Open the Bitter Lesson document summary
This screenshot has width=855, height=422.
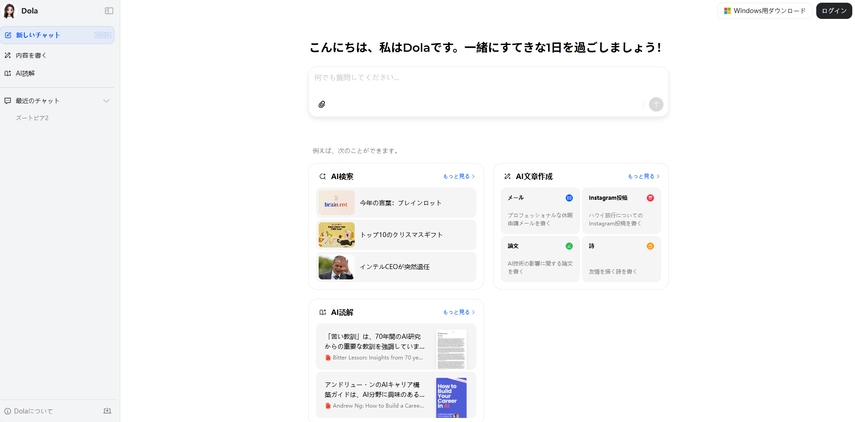tap(396, 347)
